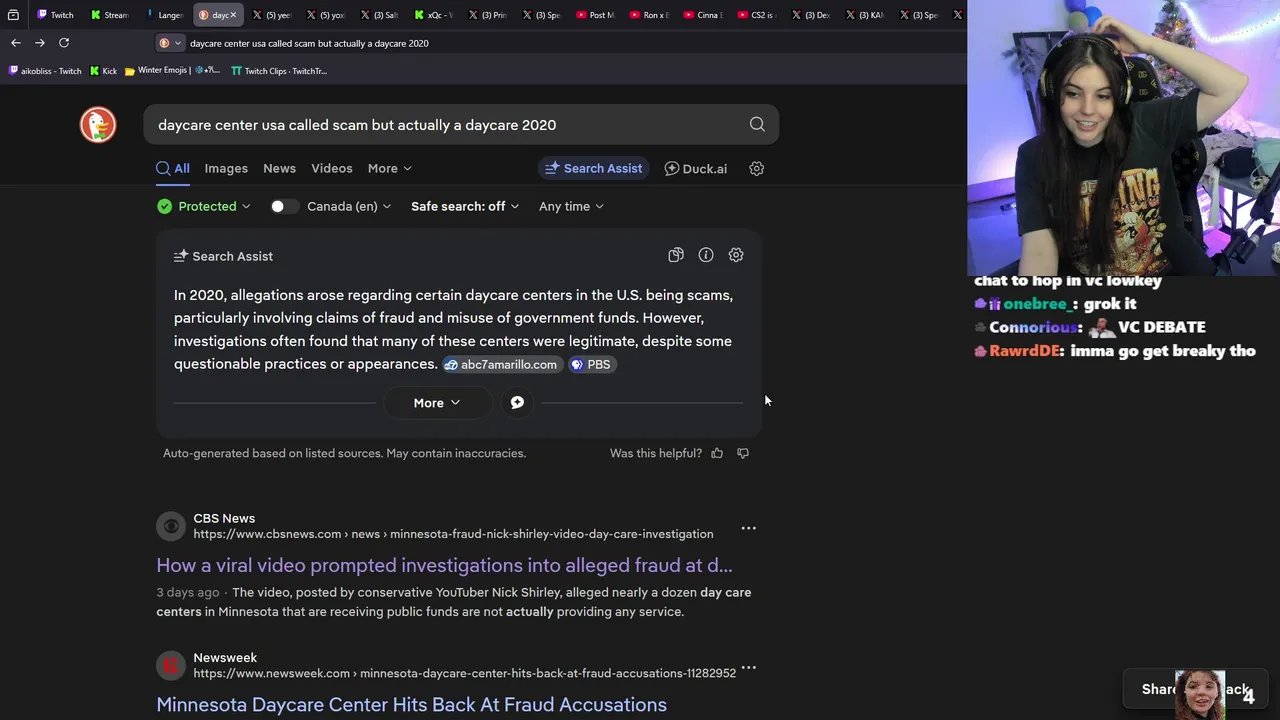Viewport: 1280px width, 720px height.
Task: Open Minnesota Daycare Center Hits Back article
Action: (411, 704)
